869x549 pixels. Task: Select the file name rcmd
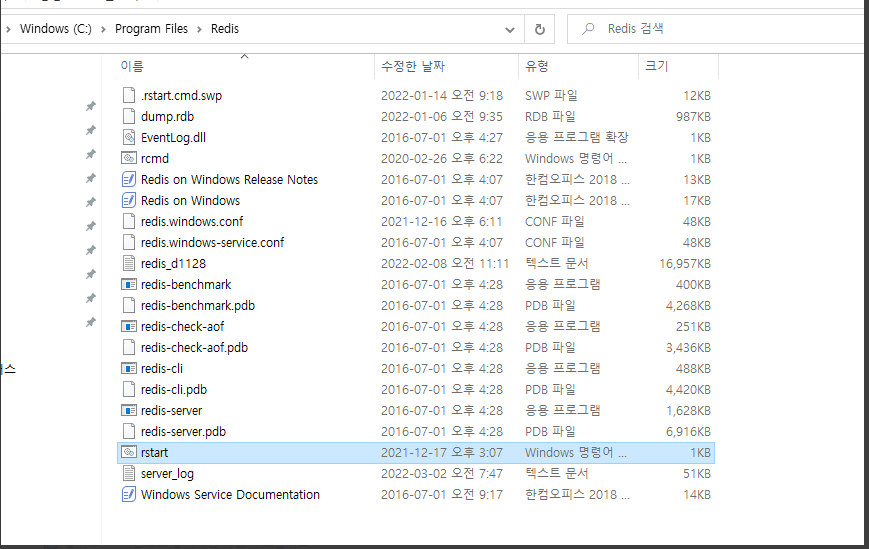pyautogui.click(x=155, y=158)
